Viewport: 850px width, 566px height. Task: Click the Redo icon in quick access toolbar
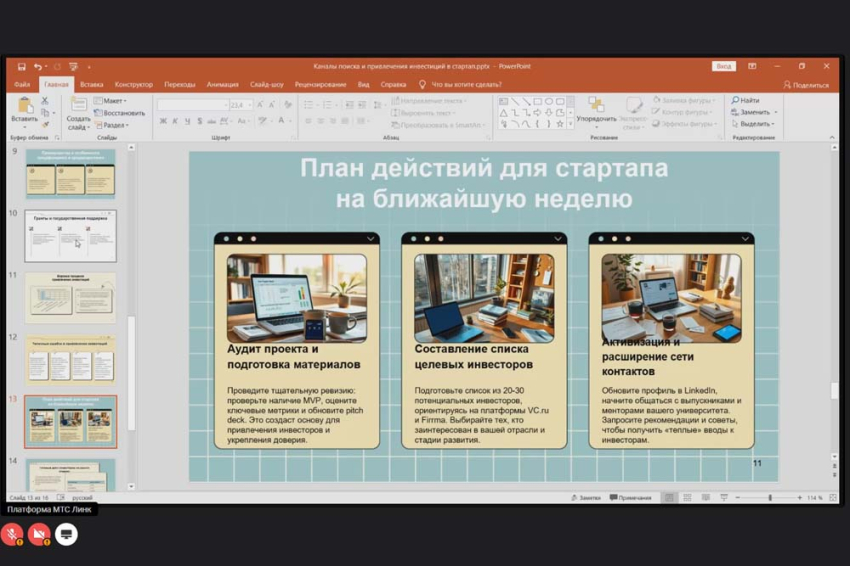coord(57,67)
